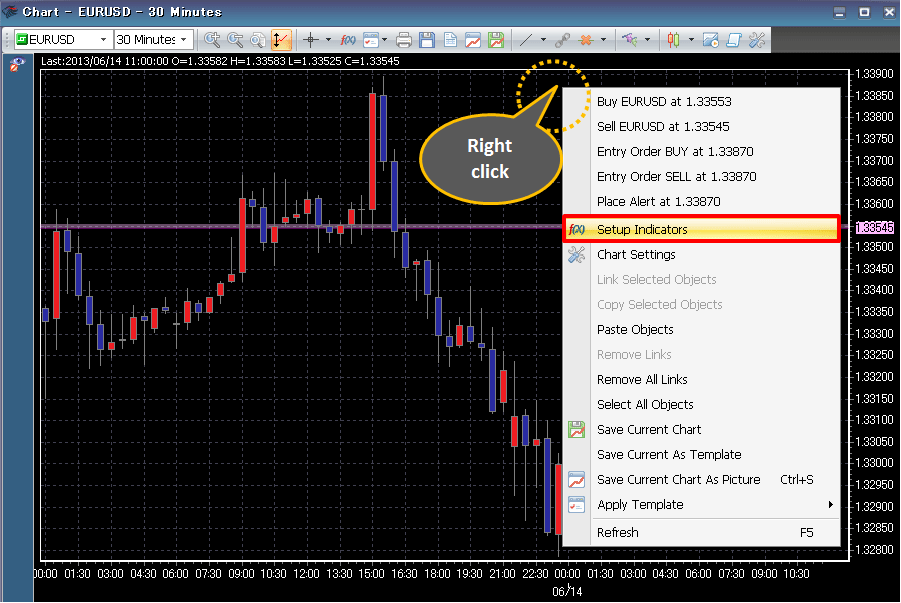This screenshot has width=901, height=603.
Task: Open the EURUSD symbol combo box
Action: click(x=63, y=40)
